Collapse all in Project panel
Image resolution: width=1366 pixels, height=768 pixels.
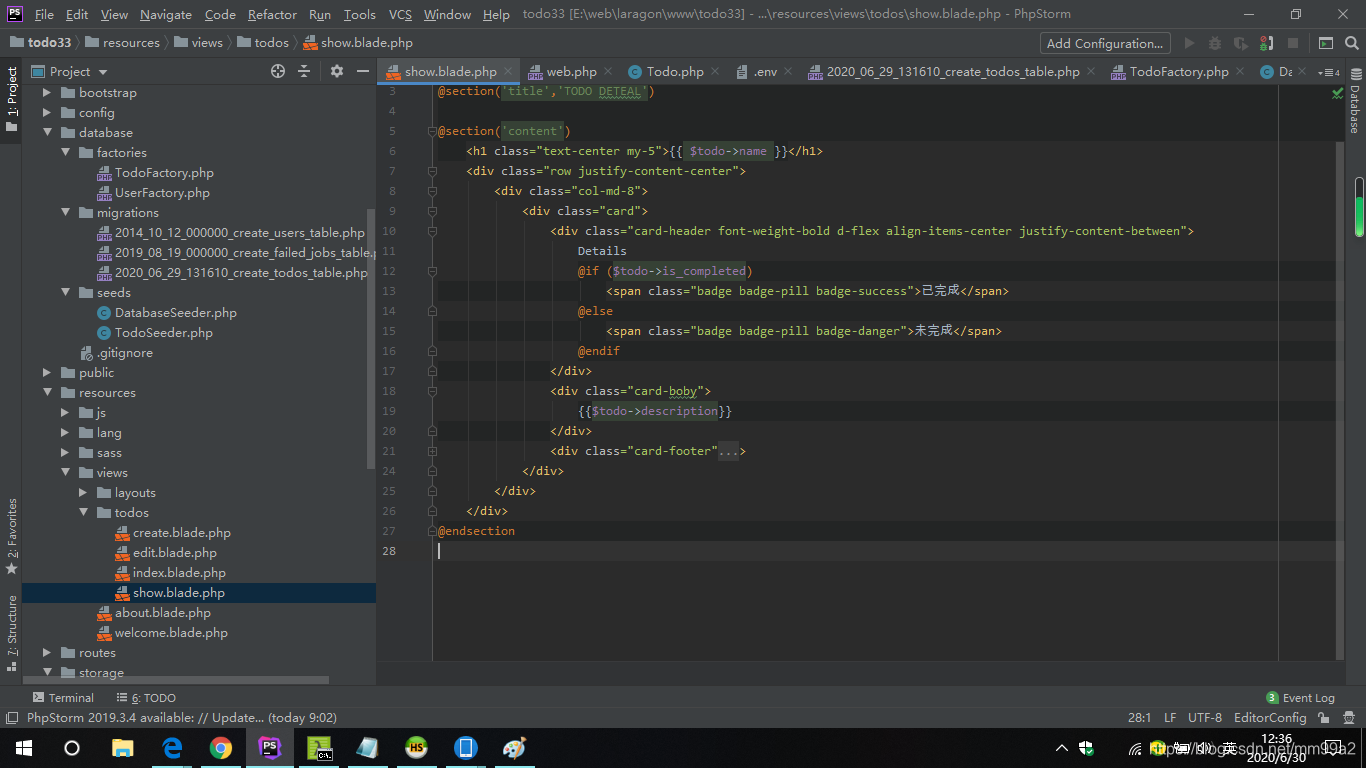click(304, 71)
